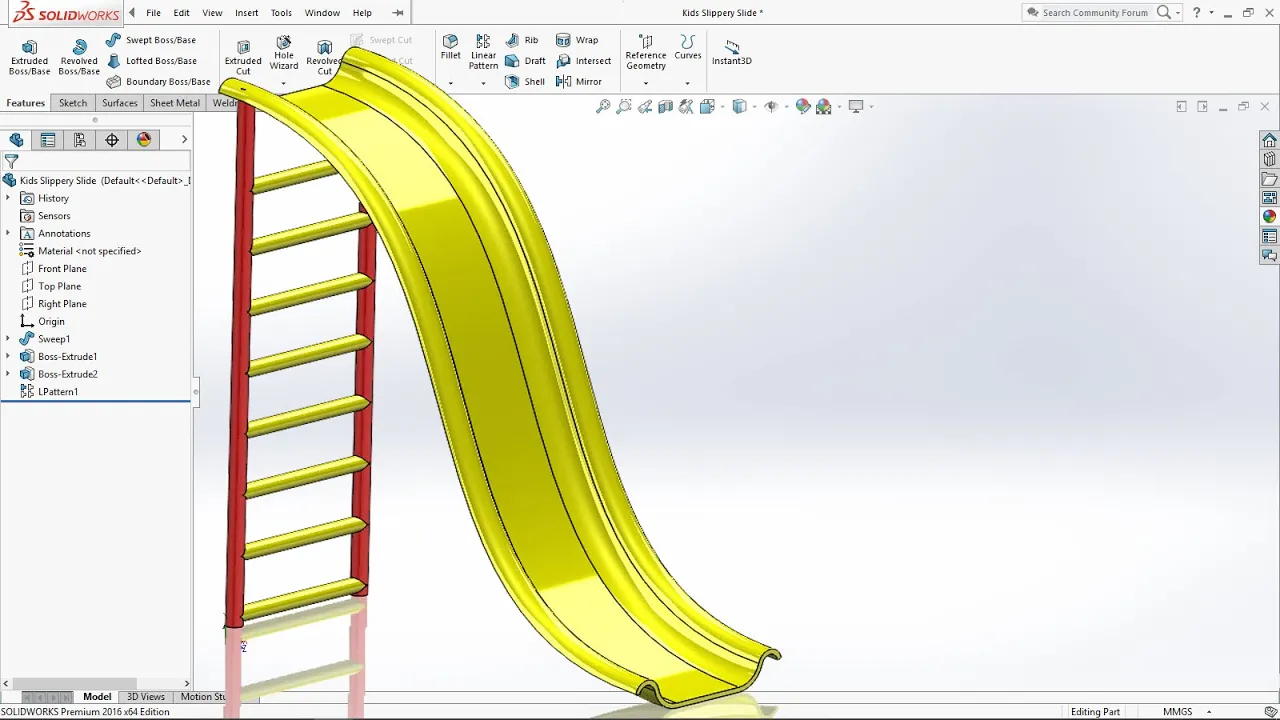
Task: Open the FeatureManager design tree tab
Action: coord(16,140)
